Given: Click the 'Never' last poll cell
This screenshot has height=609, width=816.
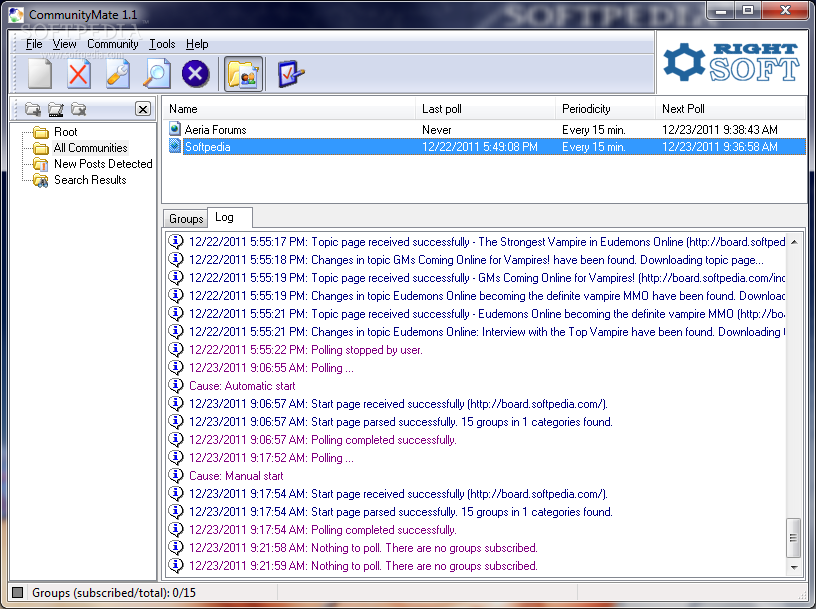Looking at the screenshot, I should [437, 130].
